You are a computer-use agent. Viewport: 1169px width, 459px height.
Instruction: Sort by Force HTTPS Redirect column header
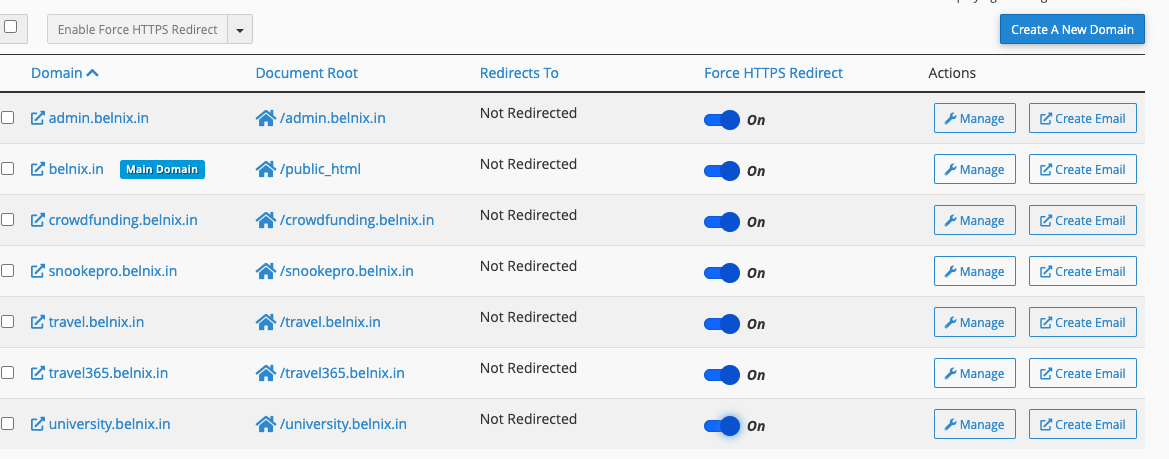click(773, 73)
